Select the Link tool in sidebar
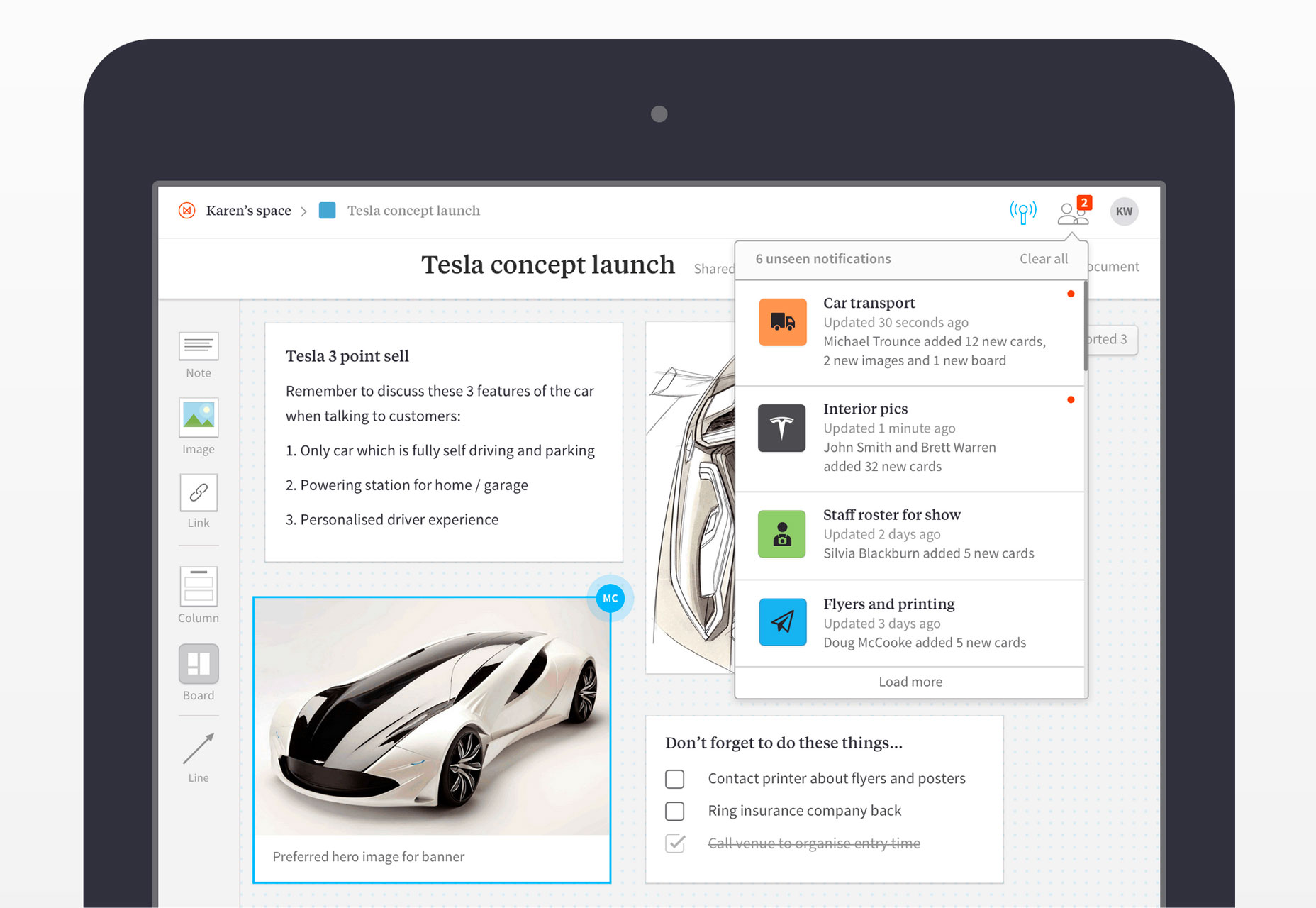This screenshot has width=1316, height=908. (x=199, y=502)
